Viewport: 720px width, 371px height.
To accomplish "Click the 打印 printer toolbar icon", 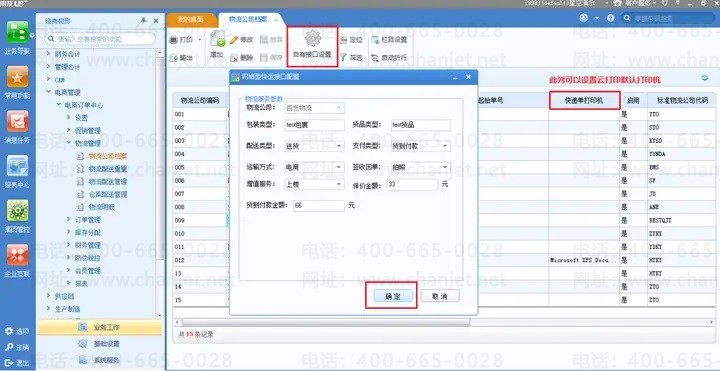I will pos(173,40).
